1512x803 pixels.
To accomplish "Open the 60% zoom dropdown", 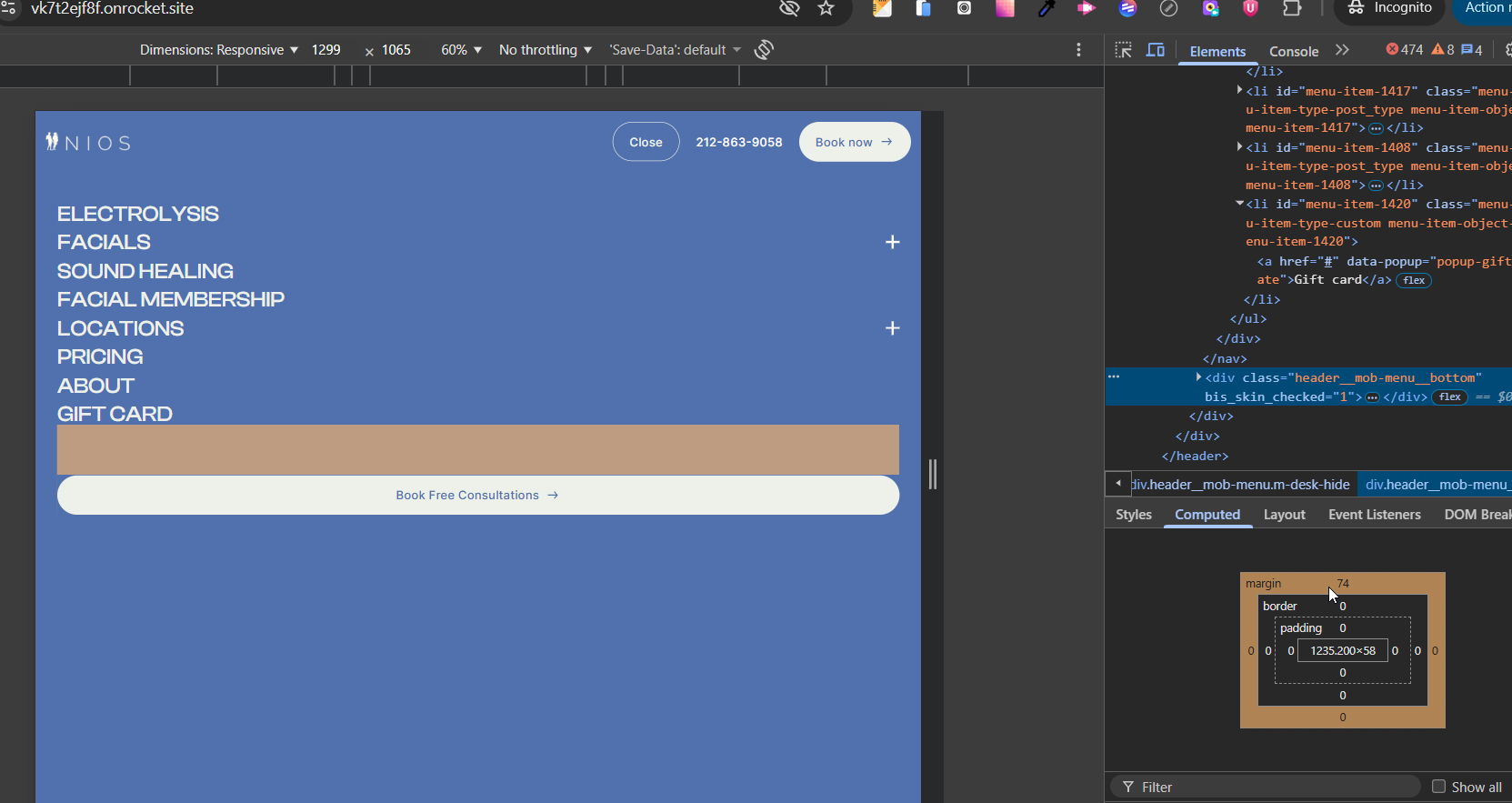I will tap(462, 50).
